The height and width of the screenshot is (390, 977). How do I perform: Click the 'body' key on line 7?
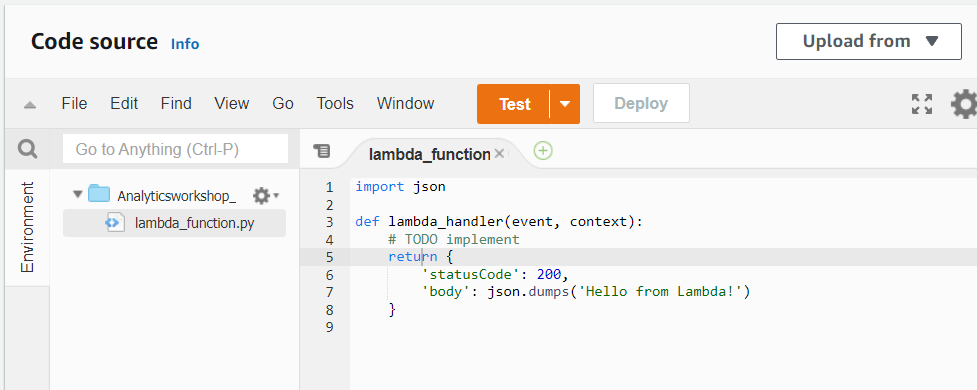pos(446,292)
